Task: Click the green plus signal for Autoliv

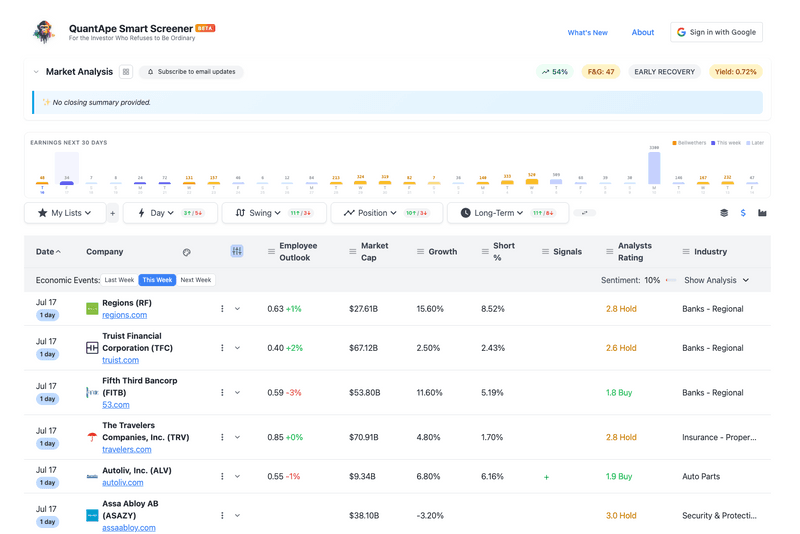Action: (x=546, y=477)
